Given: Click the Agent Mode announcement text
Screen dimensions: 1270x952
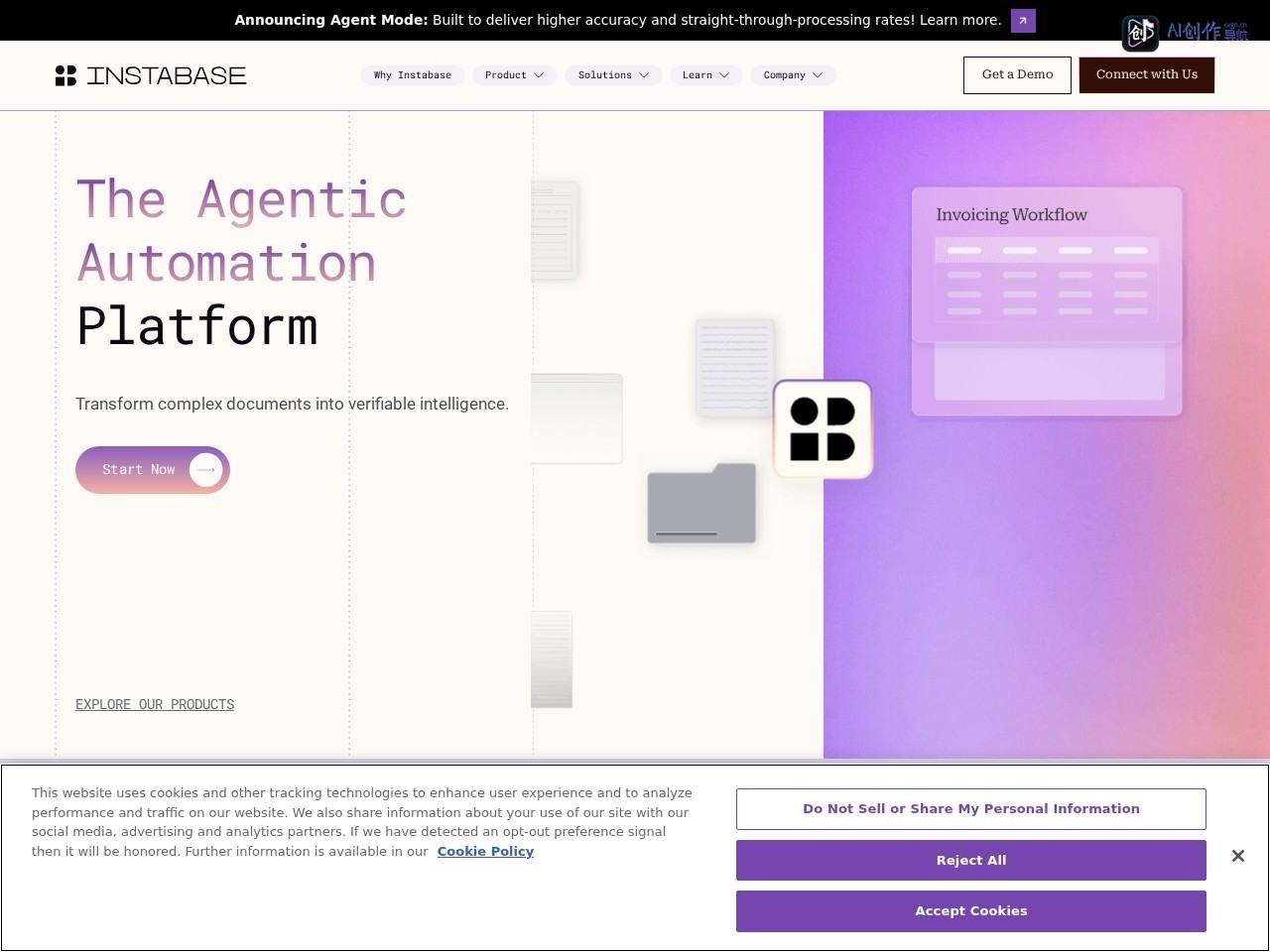Looking at the screenshot, I should pyautogui.click(x=618, y=20).
